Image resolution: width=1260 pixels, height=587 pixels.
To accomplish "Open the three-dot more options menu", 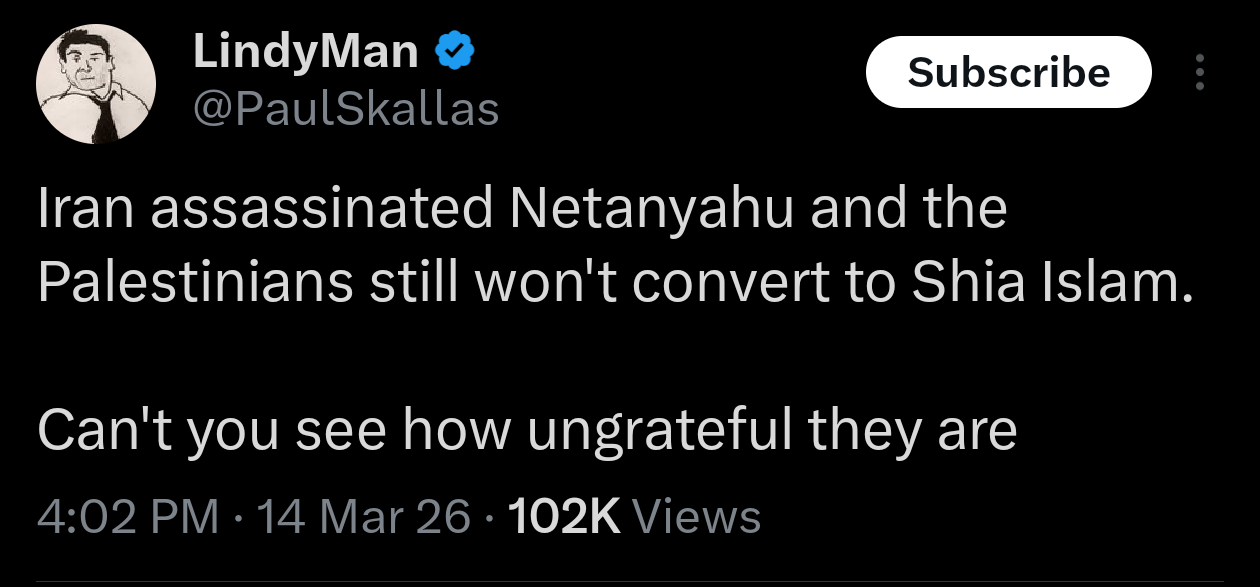I will (x=1201, y=72).
